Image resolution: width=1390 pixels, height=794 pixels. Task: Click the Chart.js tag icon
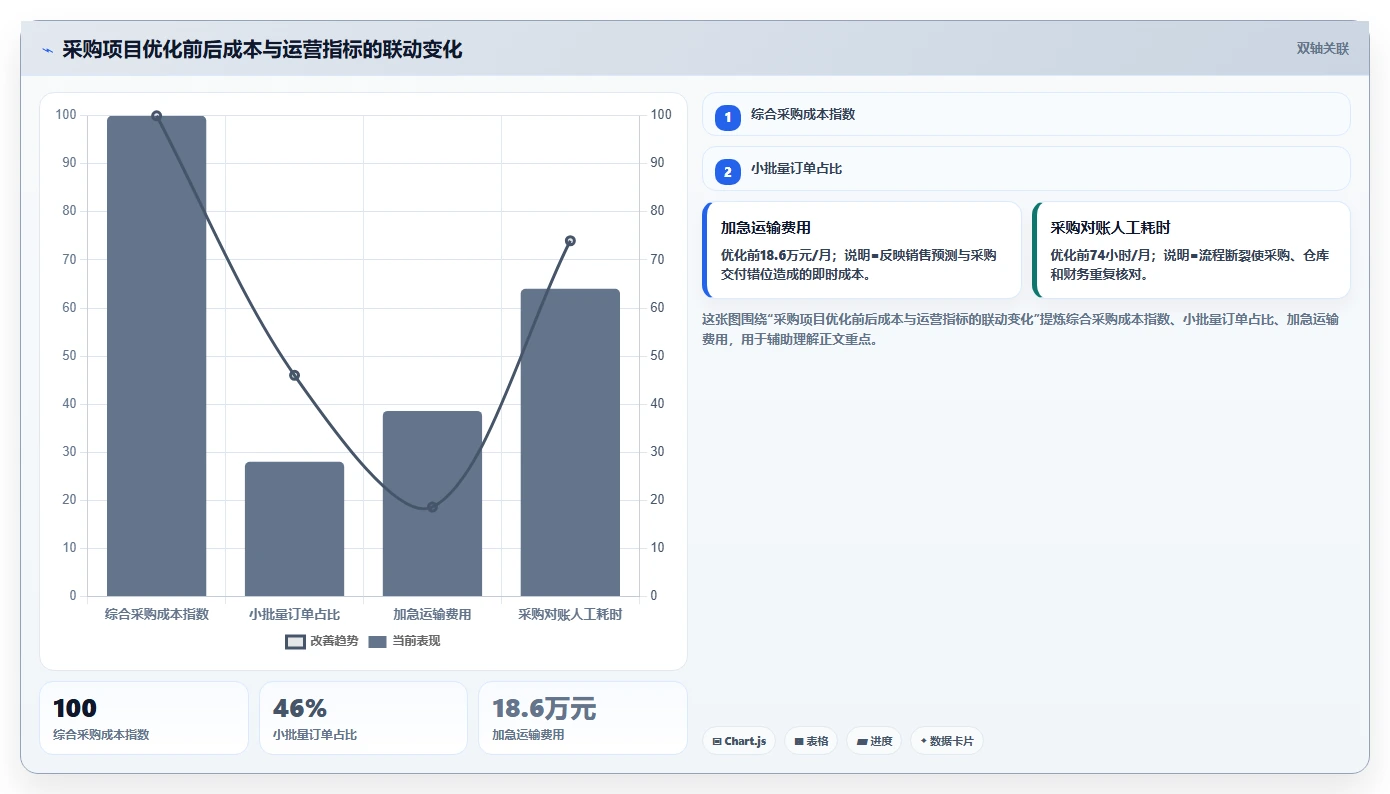717,742
